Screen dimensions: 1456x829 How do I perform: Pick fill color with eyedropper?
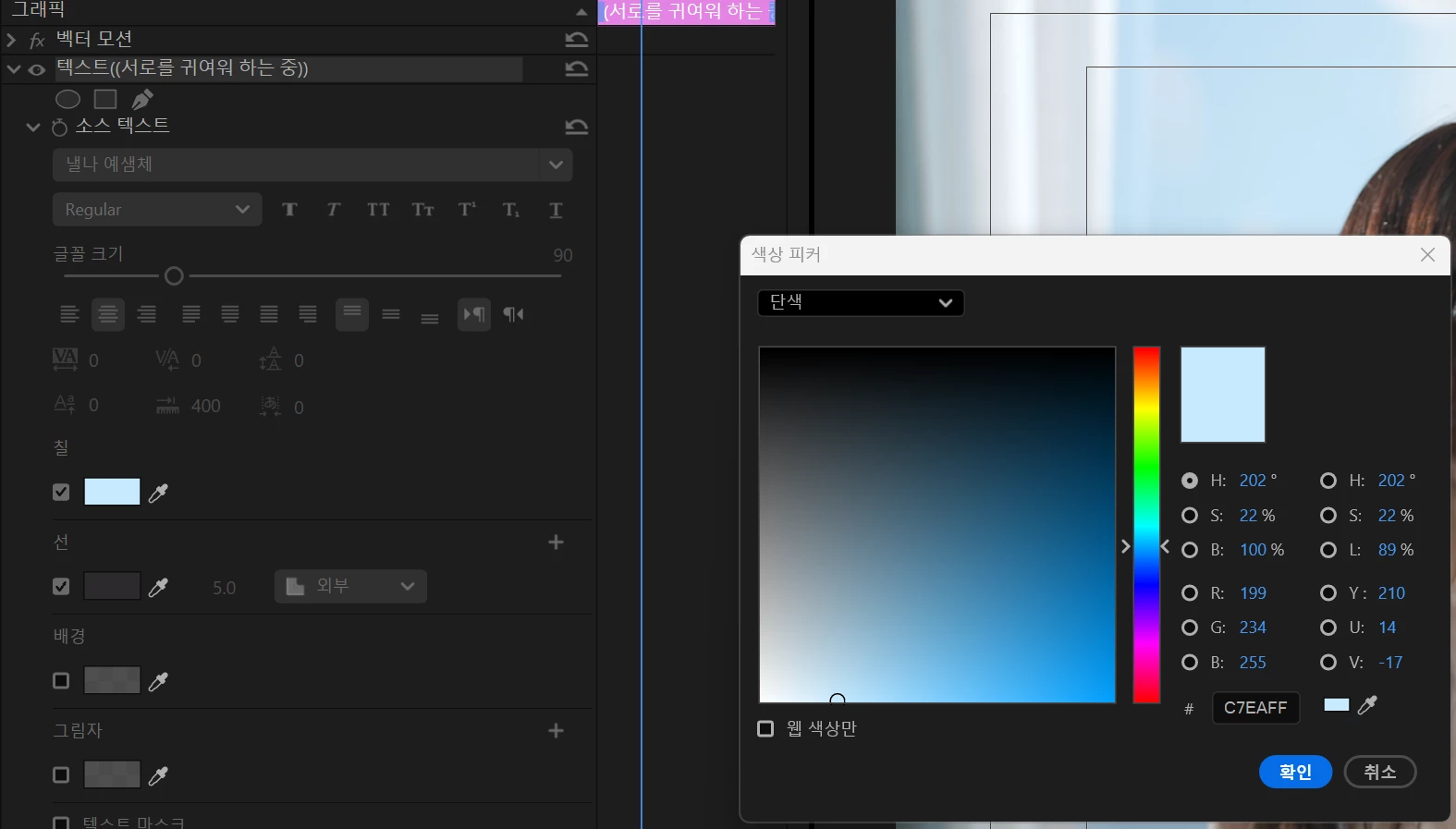pos(159,493)
